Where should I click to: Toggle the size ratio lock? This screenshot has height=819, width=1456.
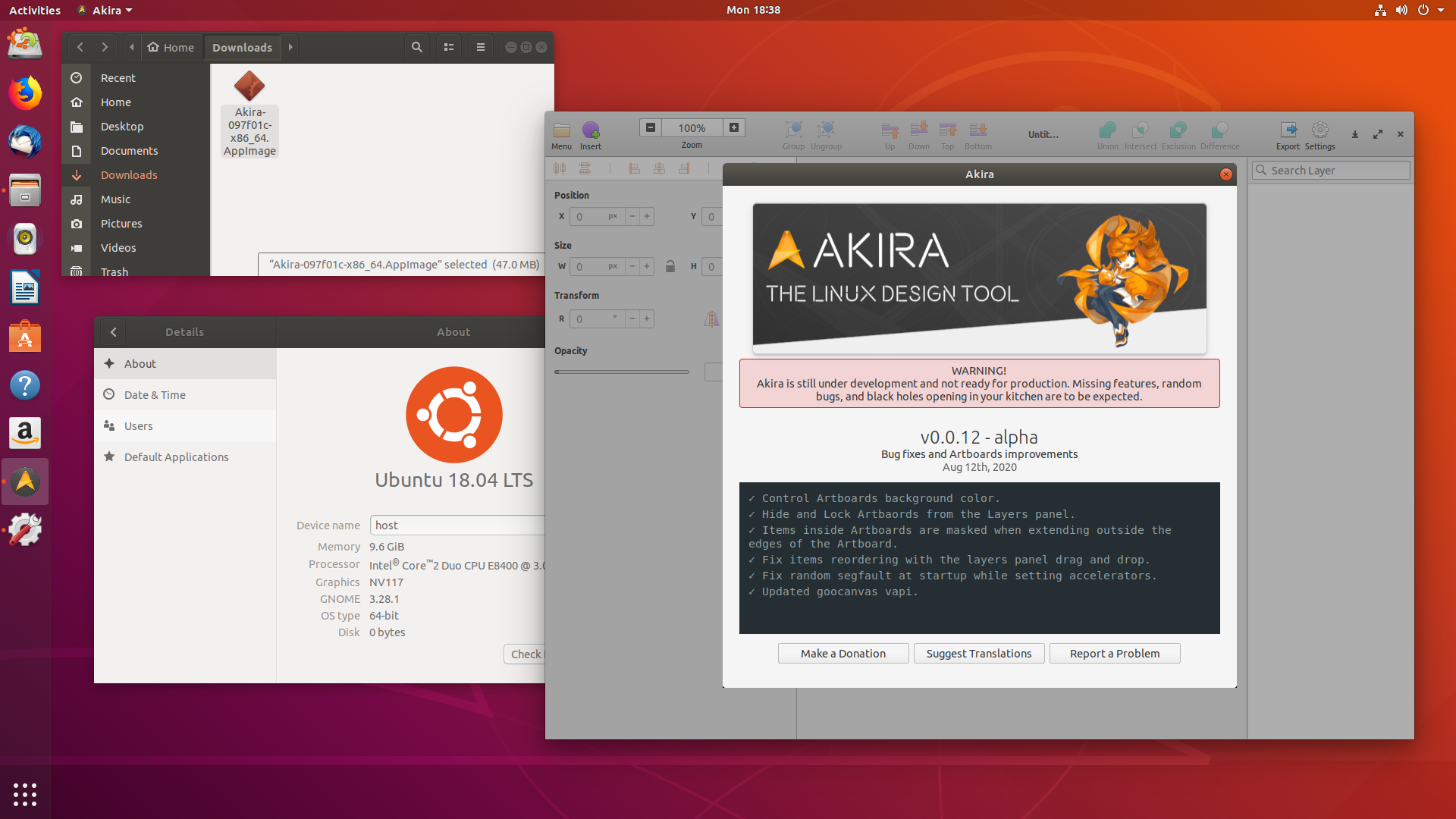[670, 266]
